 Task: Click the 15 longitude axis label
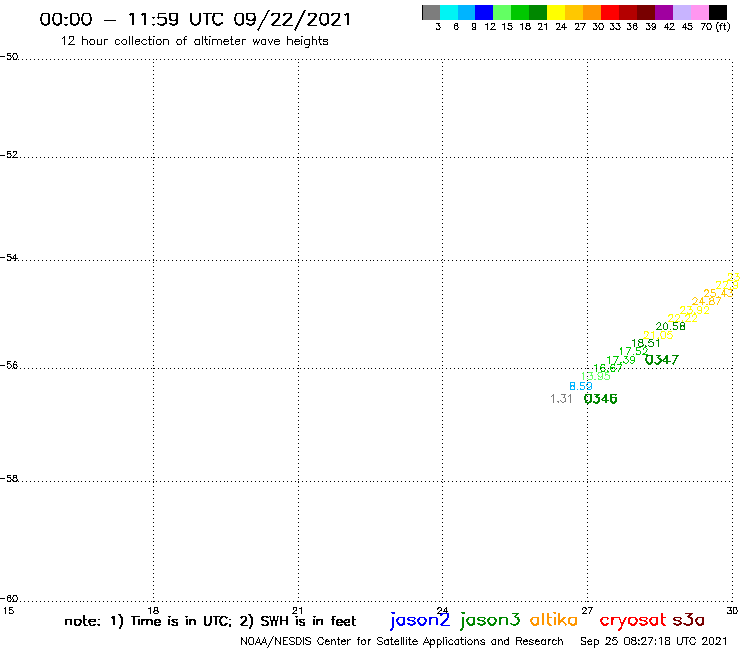point(8,611)
